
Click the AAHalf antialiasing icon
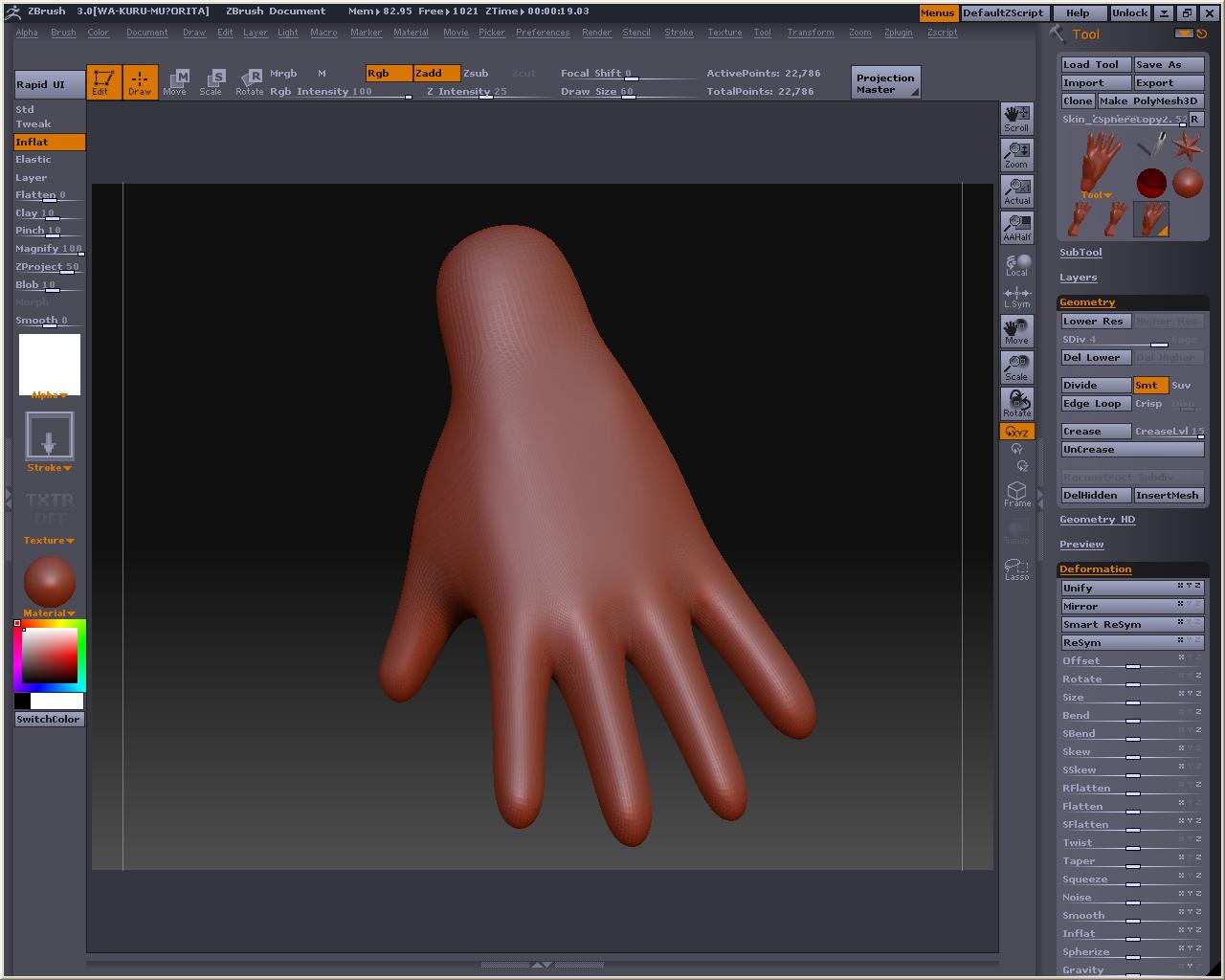(1016, 228)
